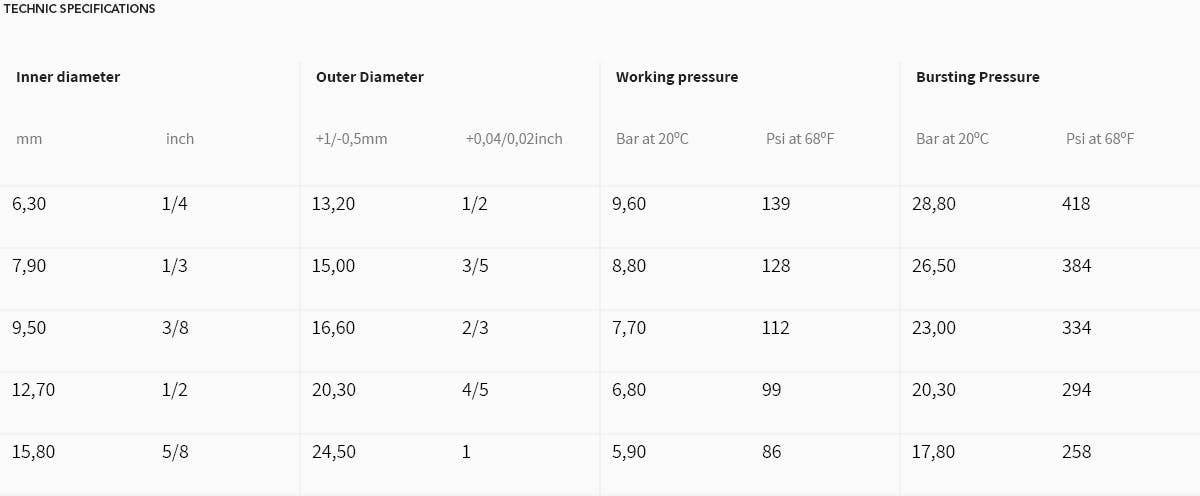Select the Outer Diameter column header
Image resolution: width=1200 pixels, height=496 pixels.
[x=370, y=77]
